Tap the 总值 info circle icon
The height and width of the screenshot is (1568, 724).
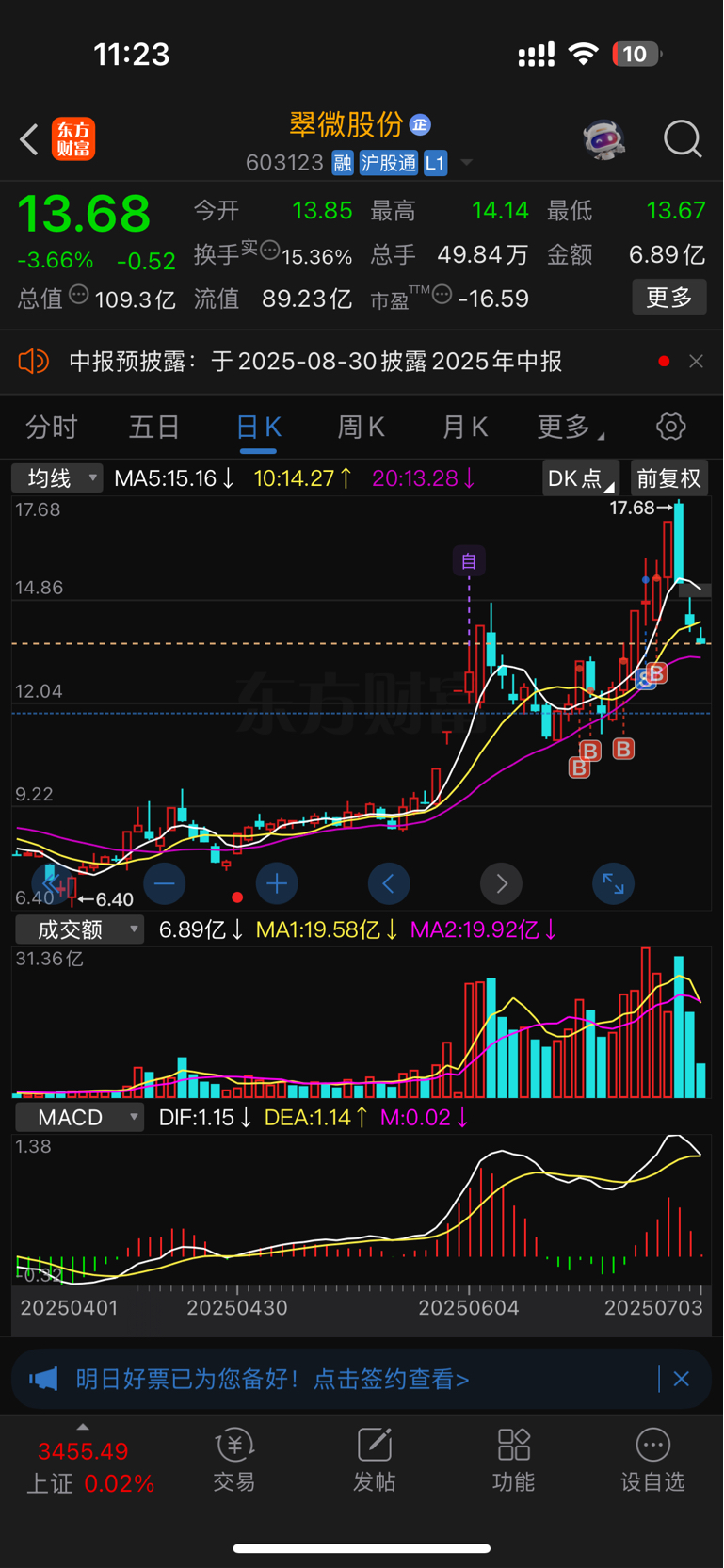coord(79,295)
